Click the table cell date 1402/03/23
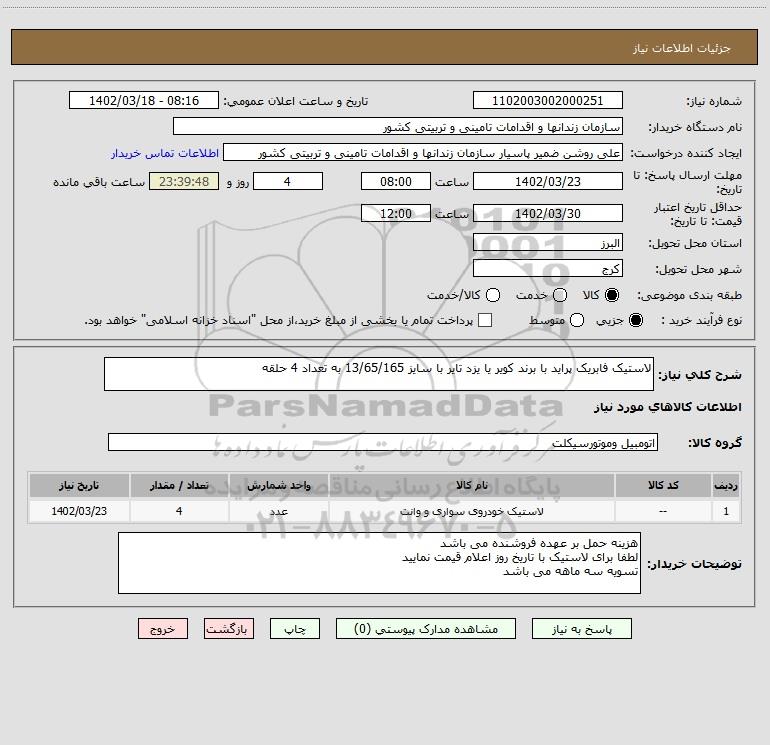This screenshot has height=745, width=770. point(79,511)
